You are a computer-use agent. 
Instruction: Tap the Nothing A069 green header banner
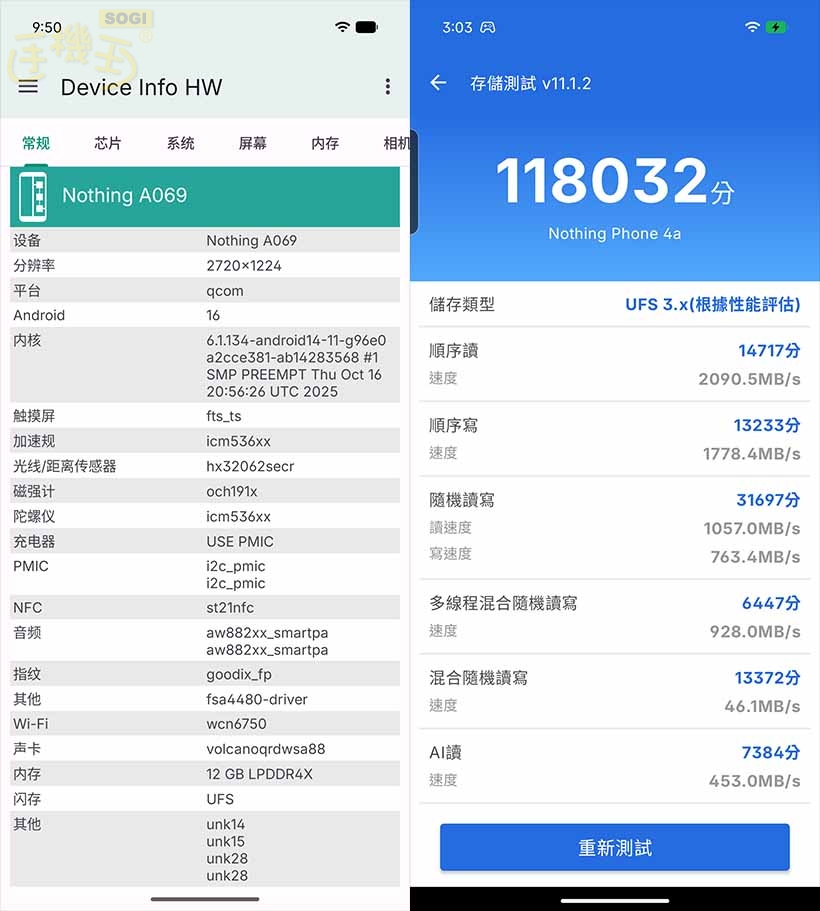[205, 196]
